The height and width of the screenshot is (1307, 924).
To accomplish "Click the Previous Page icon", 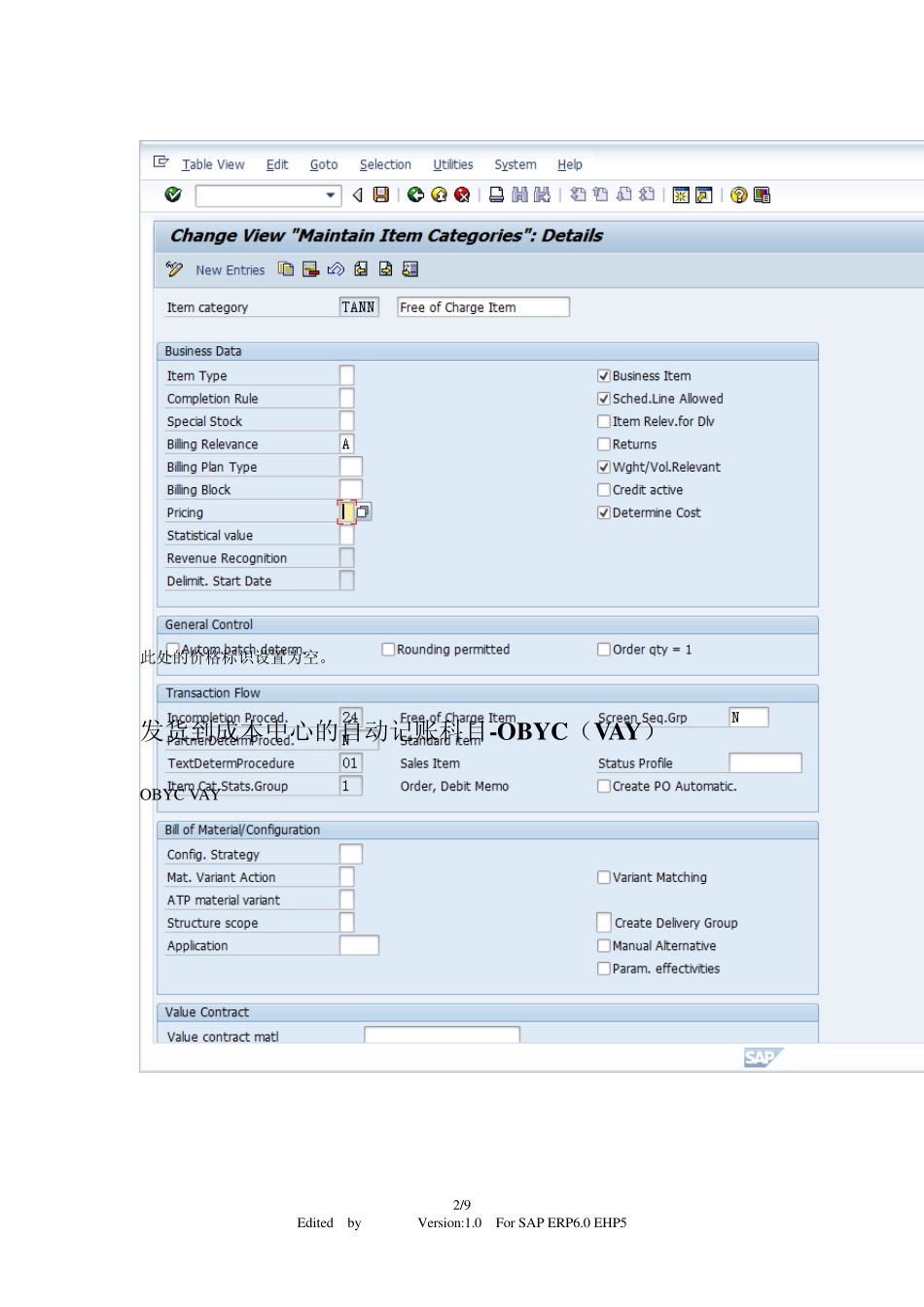I will pos(600,194).
